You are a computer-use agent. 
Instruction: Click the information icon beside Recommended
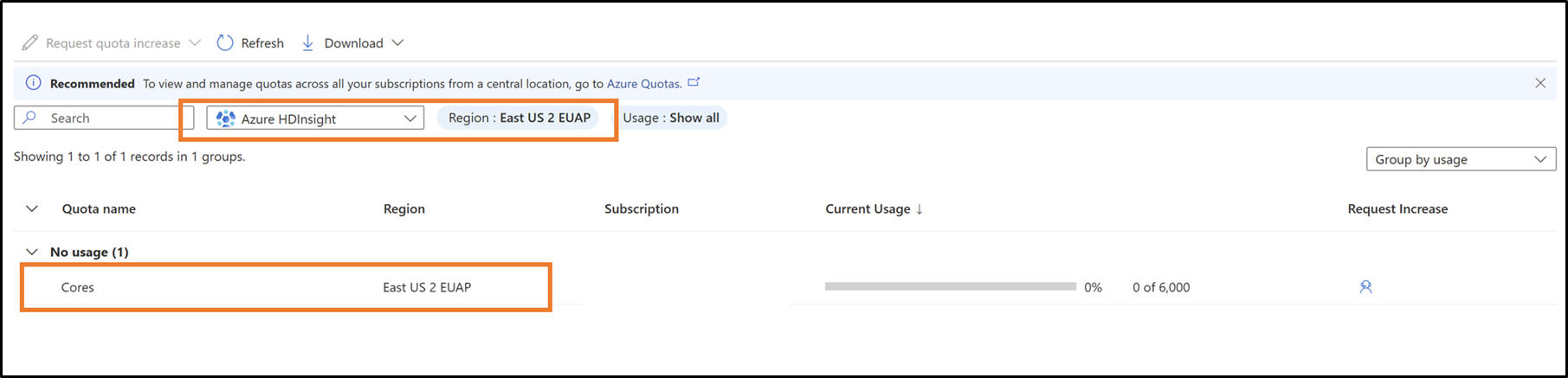point(33,83)
